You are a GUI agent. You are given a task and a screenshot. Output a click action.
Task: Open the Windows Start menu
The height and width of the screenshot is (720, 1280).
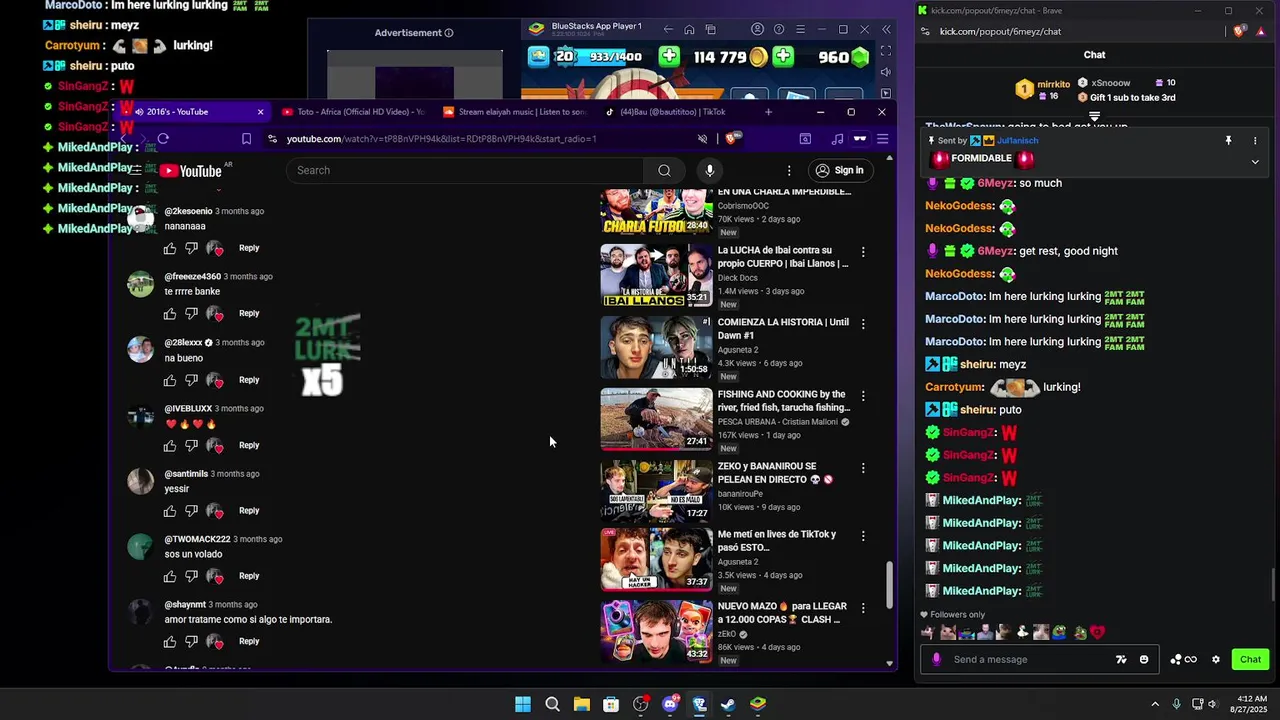(x=523, y=704)
